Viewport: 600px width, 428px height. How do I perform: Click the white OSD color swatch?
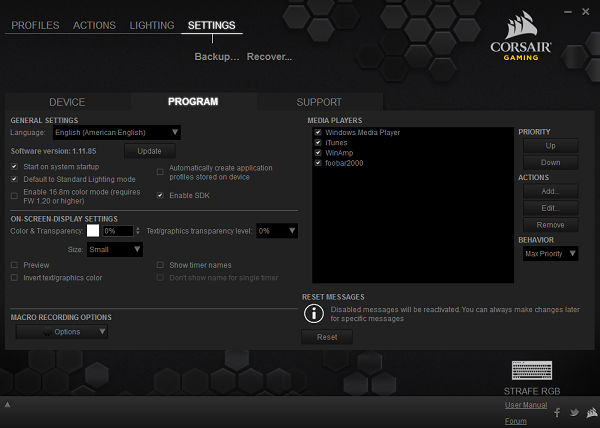tap(93, 231)
